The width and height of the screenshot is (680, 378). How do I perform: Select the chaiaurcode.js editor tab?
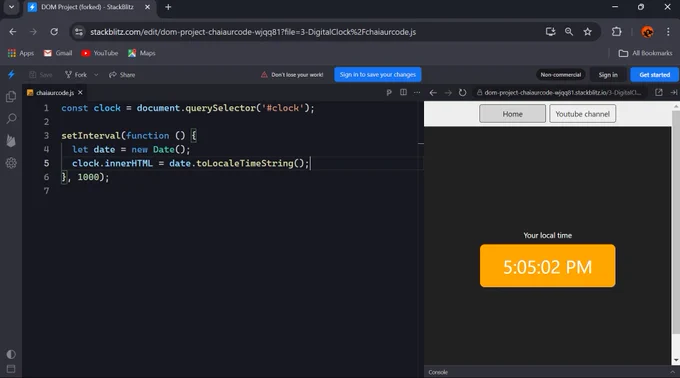(55, 92)
